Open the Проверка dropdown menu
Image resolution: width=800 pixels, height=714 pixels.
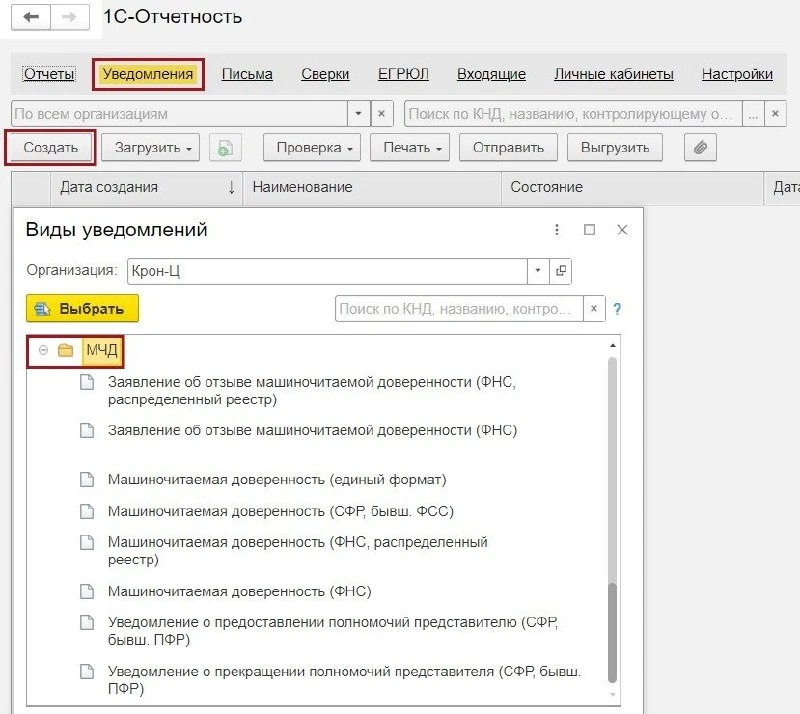312,147
